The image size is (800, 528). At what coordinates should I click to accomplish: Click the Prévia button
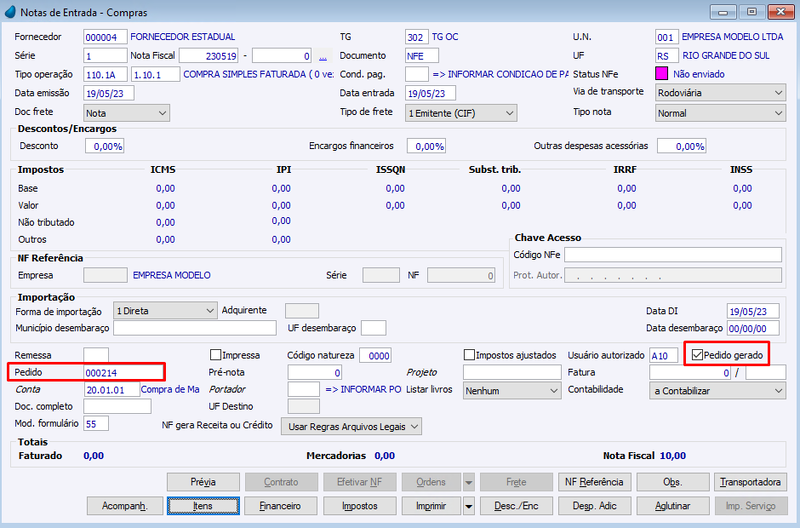[203, 482]
